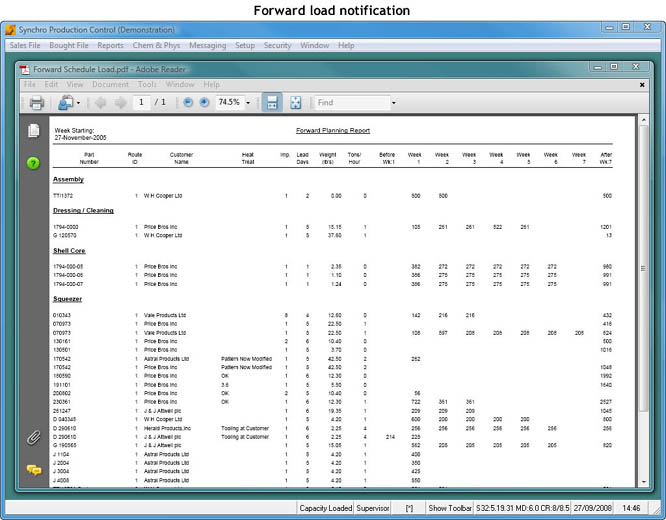Open Adobe Reader View menu
Viewport: 666px width, 520px height.
point(75,85)
